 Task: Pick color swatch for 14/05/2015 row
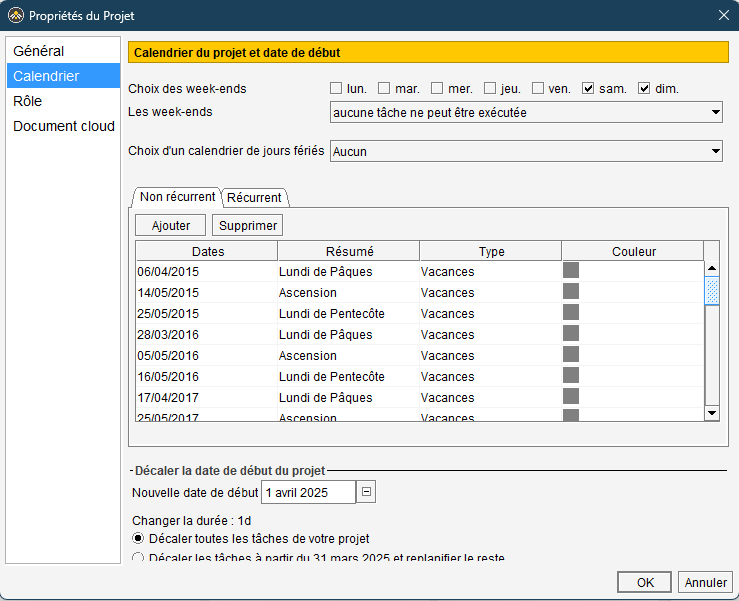click(x=571, y=291)
